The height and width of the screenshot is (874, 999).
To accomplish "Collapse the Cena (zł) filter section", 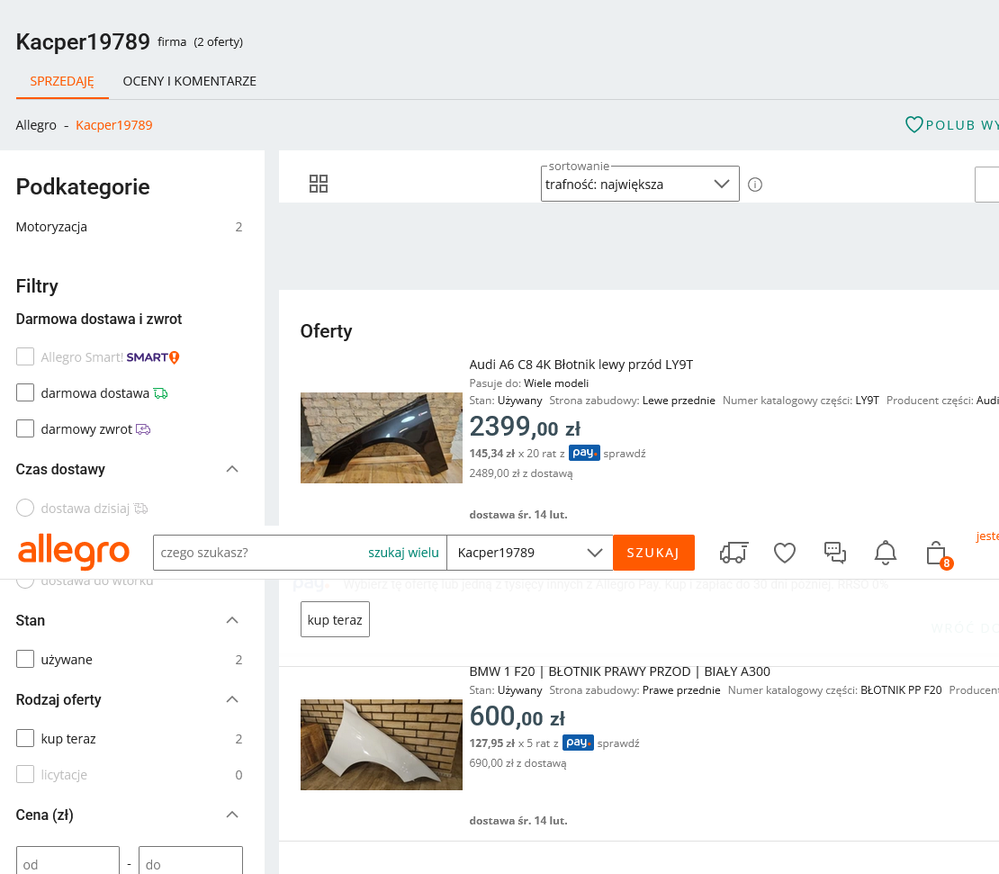I will pos(232,815).
